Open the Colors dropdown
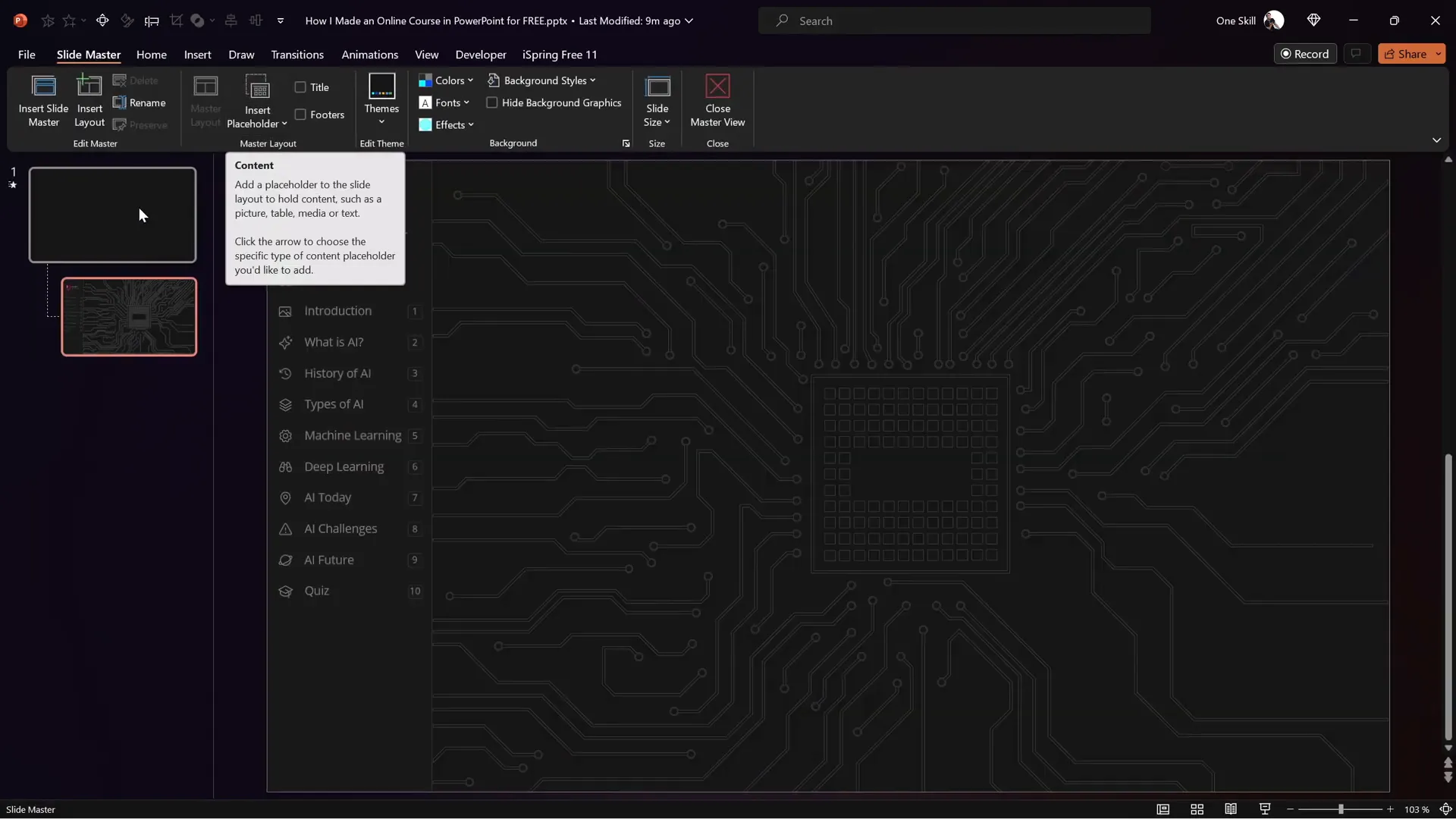The height and width of the screenshot is (819, 1456). pyautogui.click(x=446, y=80)
